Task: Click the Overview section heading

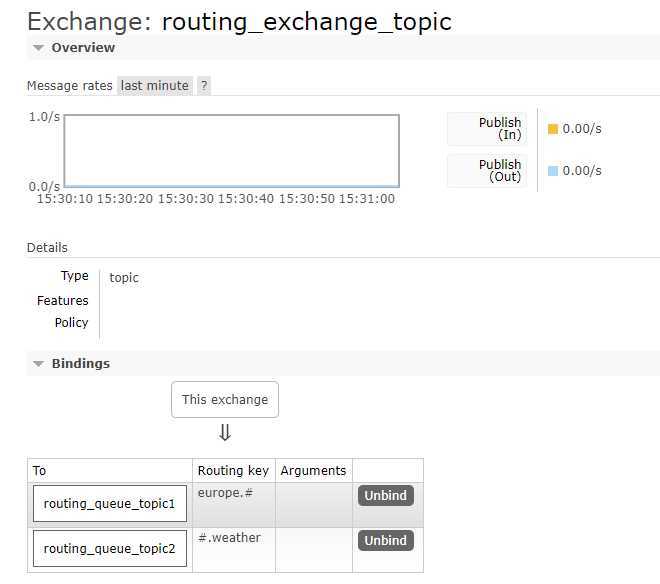Action: pos(83,48)
